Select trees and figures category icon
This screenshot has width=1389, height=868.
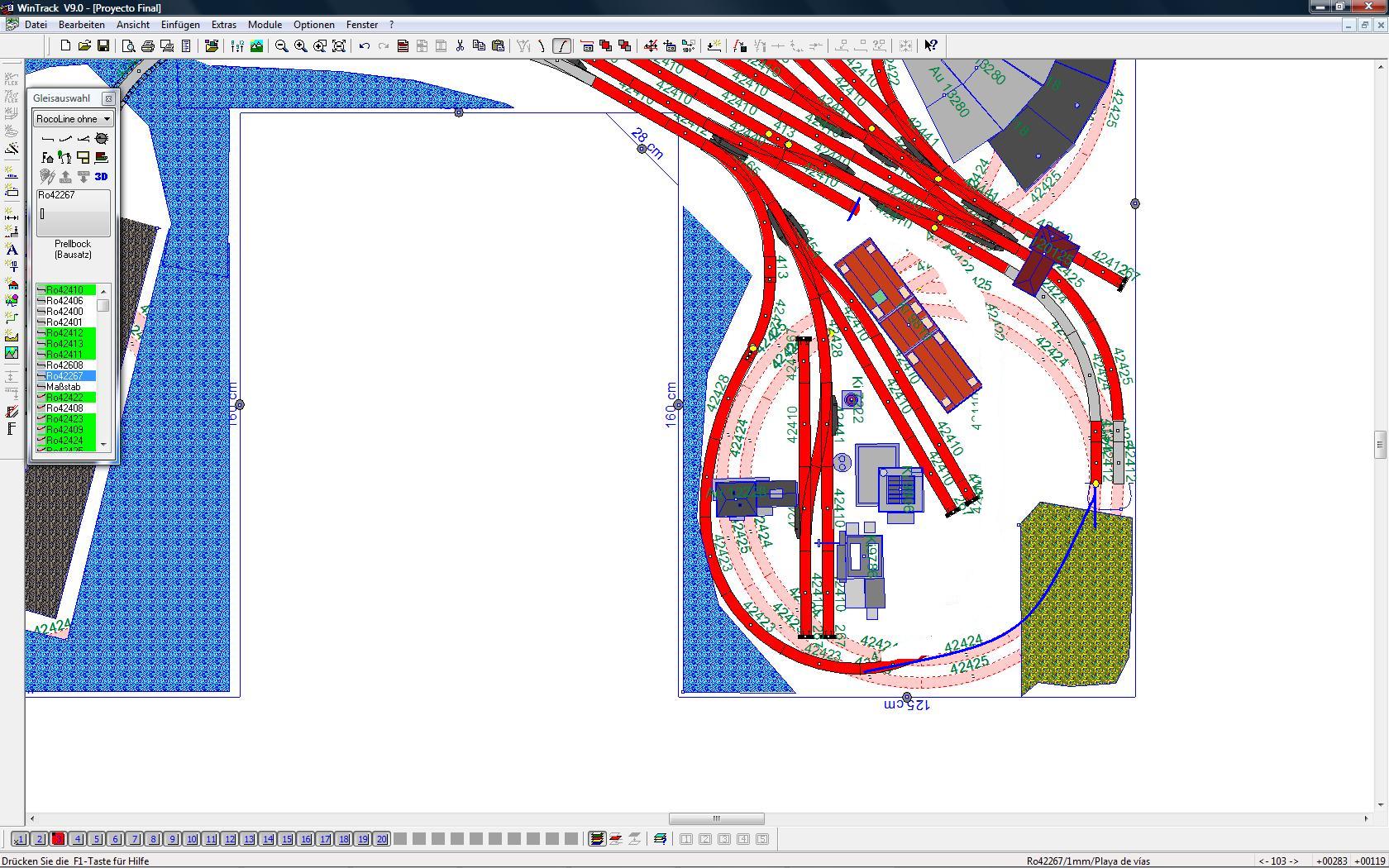[65, 158]
